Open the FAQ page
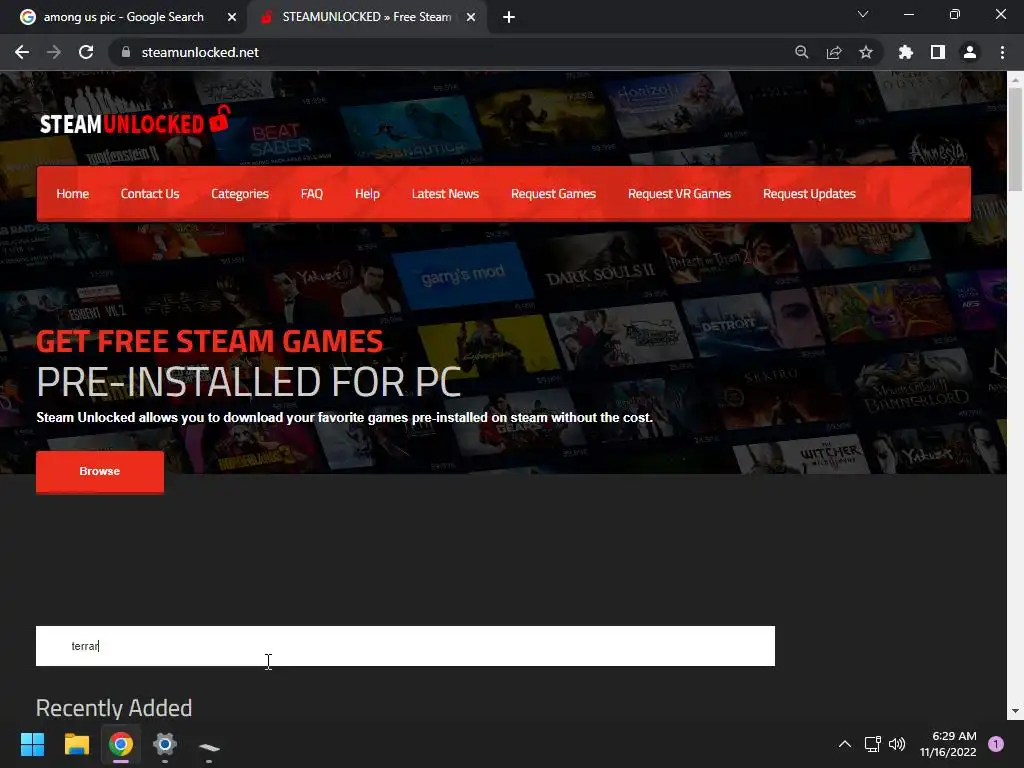Screen dimensions: 1024x768 click(x=312, y=194)
